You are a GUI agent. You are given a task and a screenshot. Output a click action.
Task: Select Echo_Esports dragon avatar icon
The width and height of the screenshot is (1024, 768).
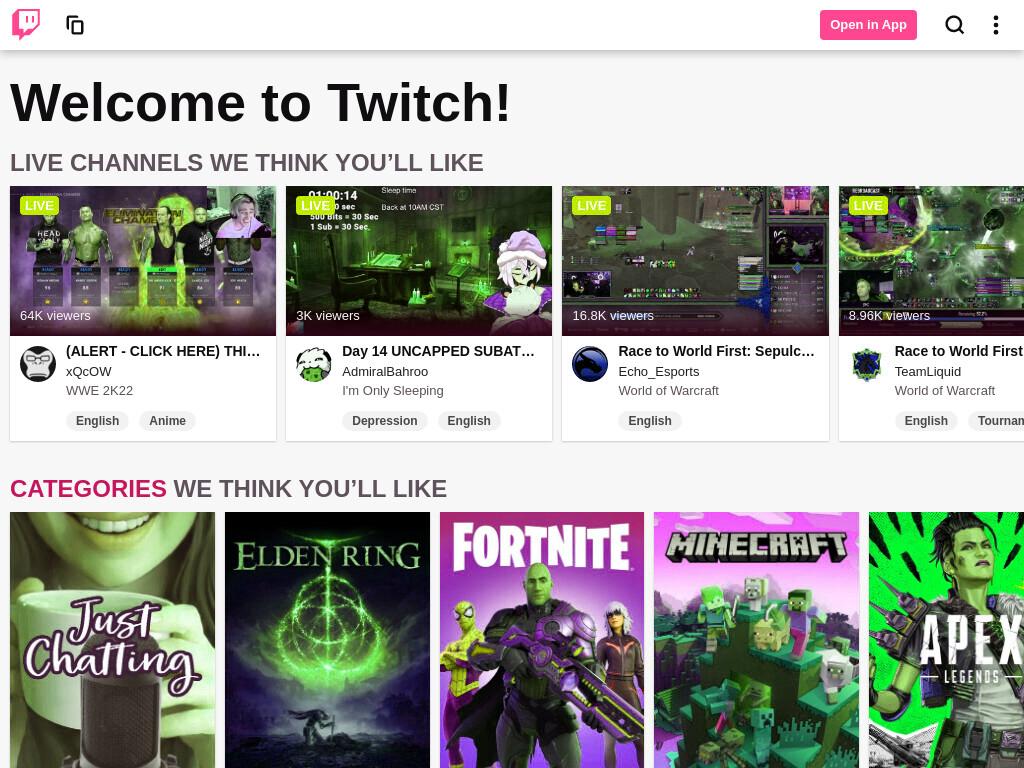(x=590, y=364)
